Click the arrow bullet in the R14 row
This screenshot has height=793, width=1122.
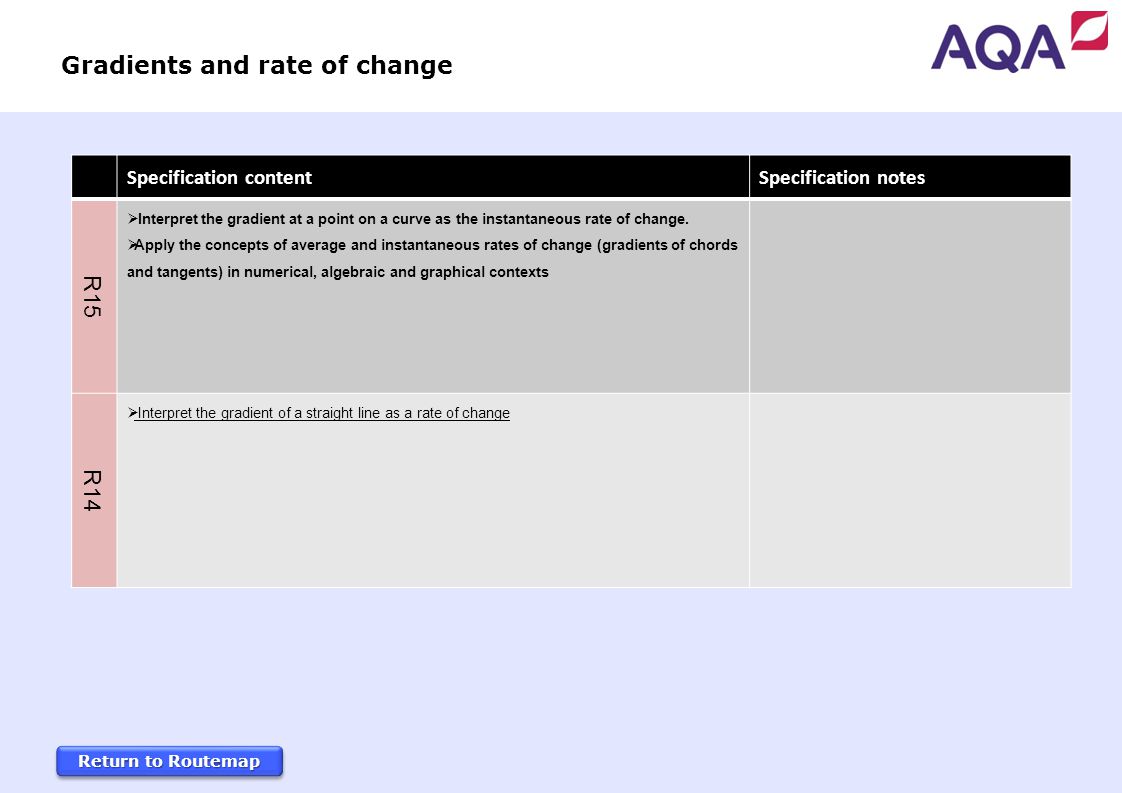pos(132,412)
